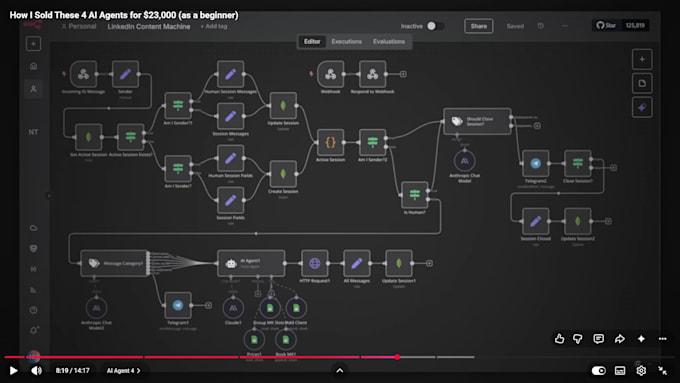Expand the more actions chevron above the player bar
The height and width of the screenshot is (383, 680).
coord(340,370)
